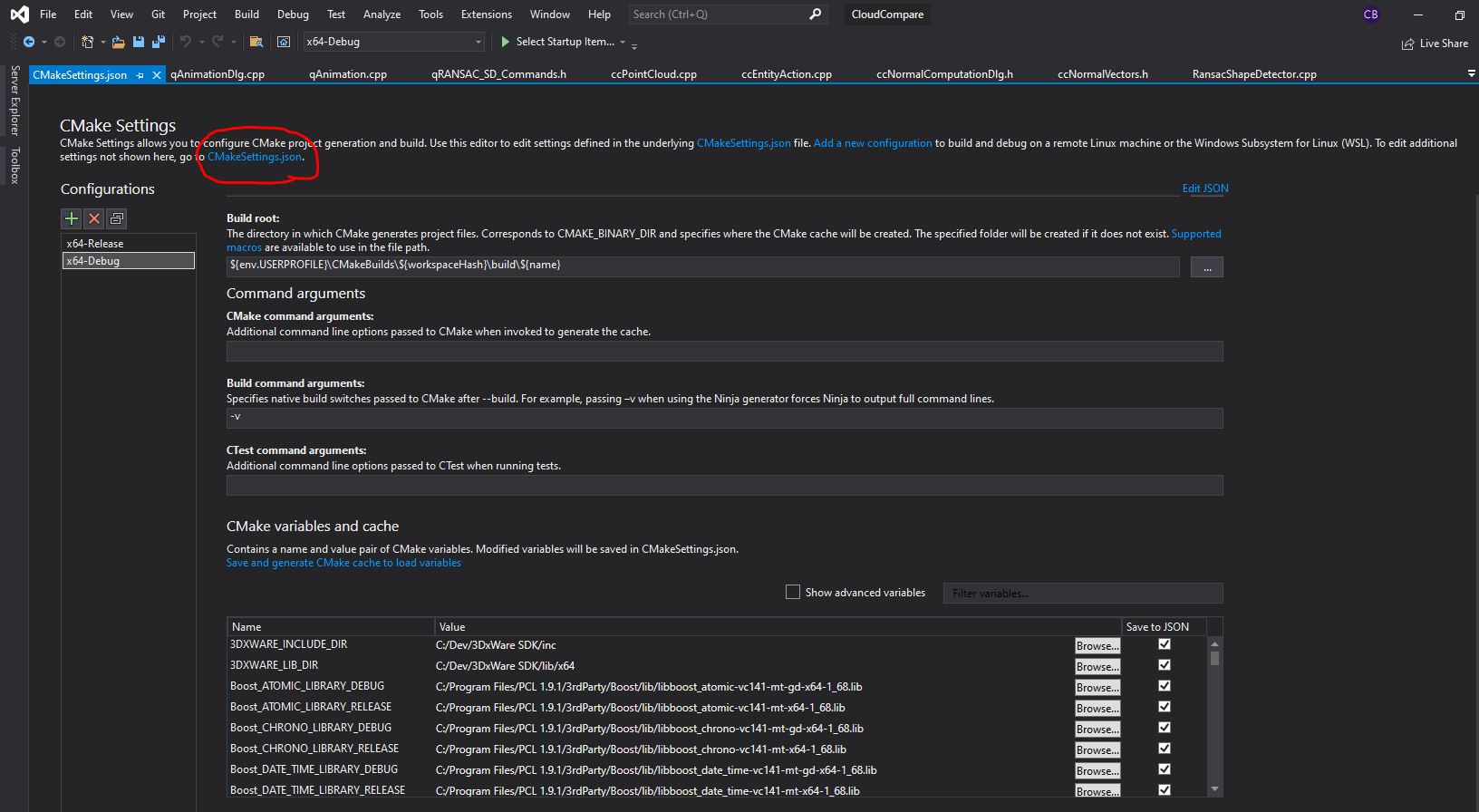Viewport: 1479px width, 812px height.
Task: Click the Supported macros link
Action: click(x=1196, y=234)
